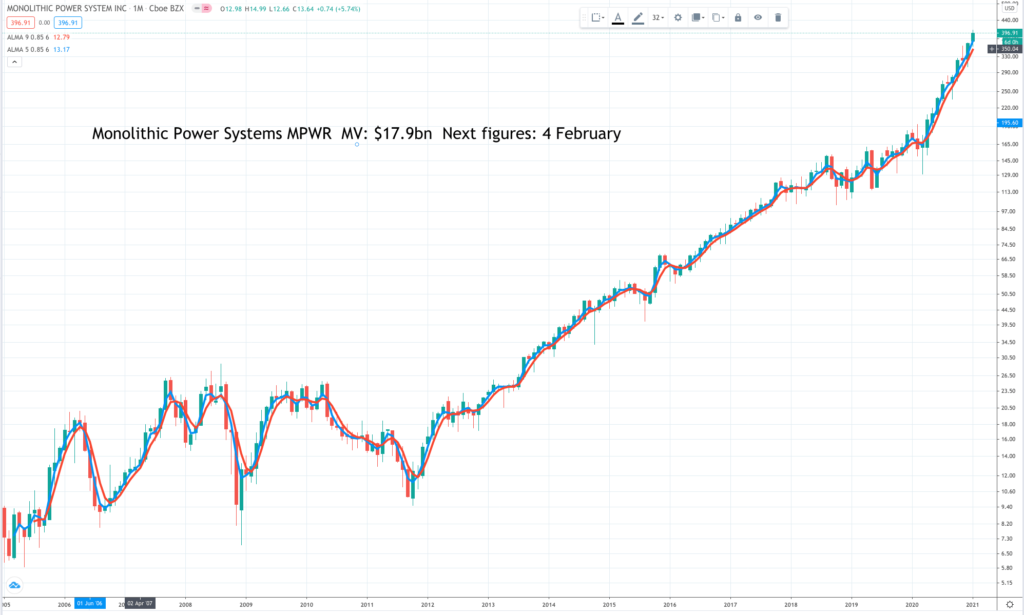Viewport: 1024px width, 615px height.
Task: Select the Monolithic Power Systems MPWR text annotation
Action: 356,133
